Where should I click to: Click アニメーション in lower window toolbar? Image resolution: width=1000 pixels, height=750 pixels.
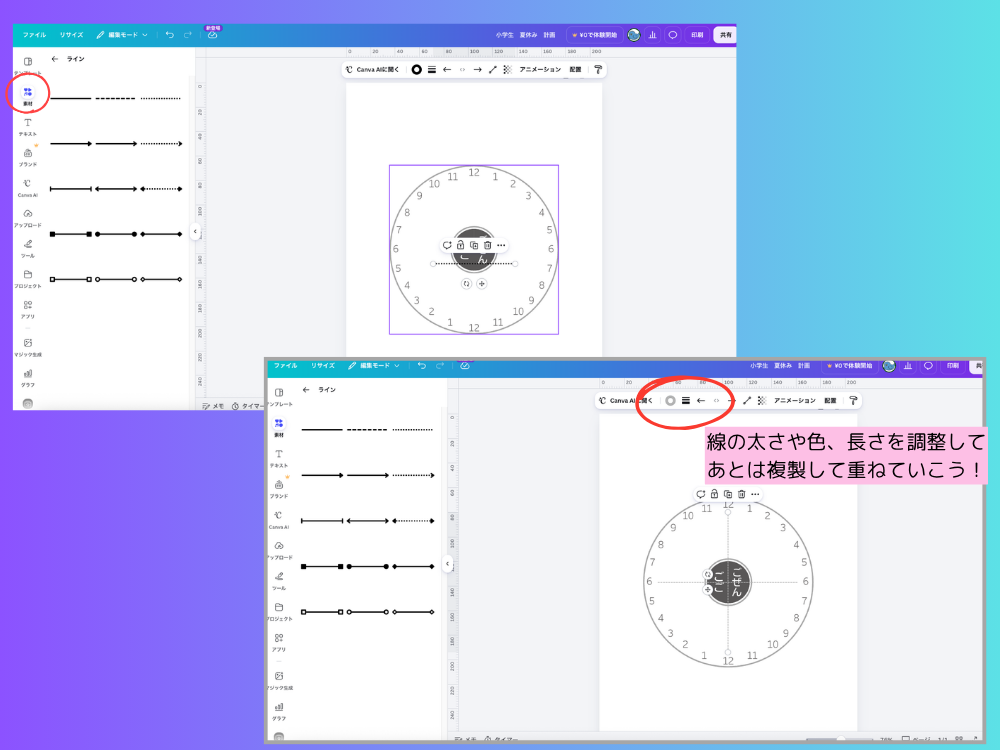click(x=794, y=401)
